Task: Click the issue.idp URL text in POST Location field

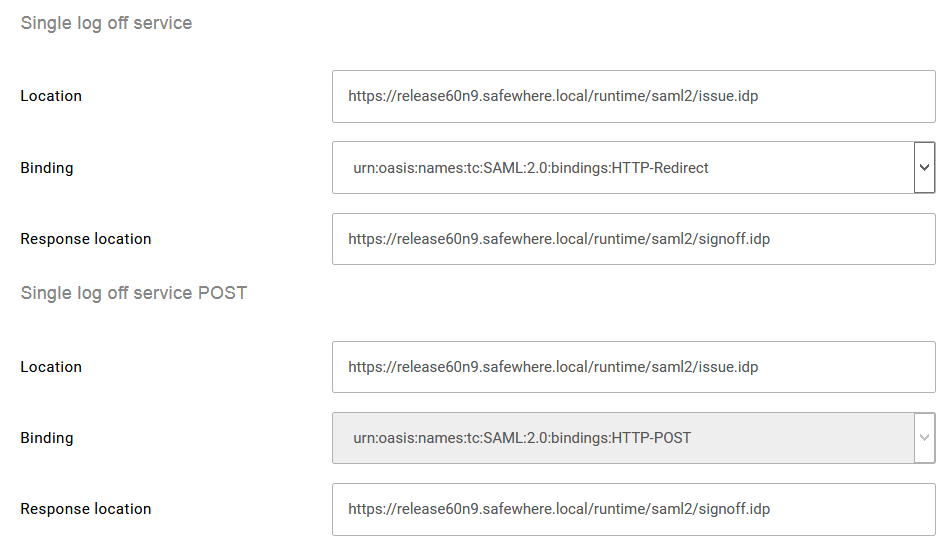Action: point(553,367)
